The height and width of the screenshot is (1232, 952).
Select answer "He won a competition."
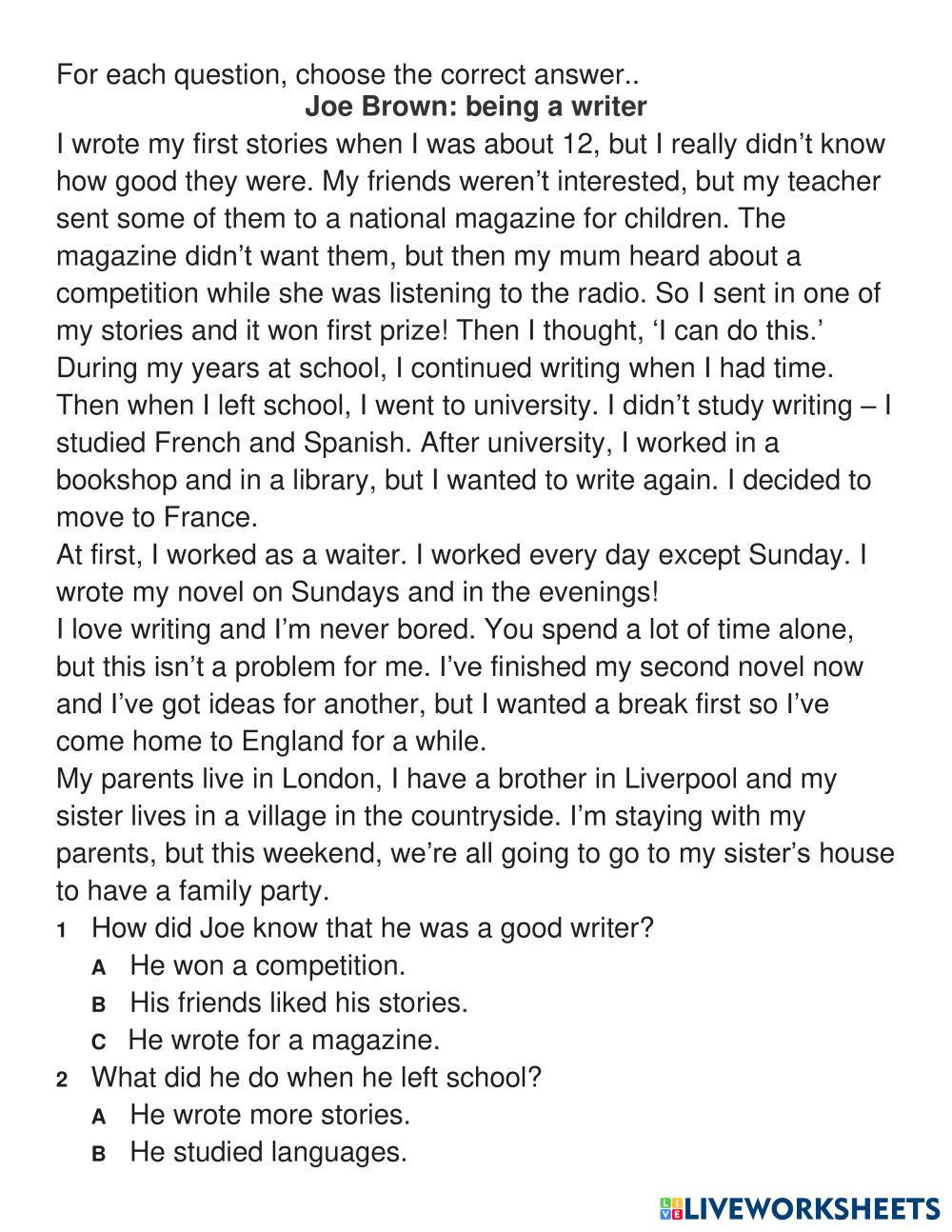coord(267,965)
